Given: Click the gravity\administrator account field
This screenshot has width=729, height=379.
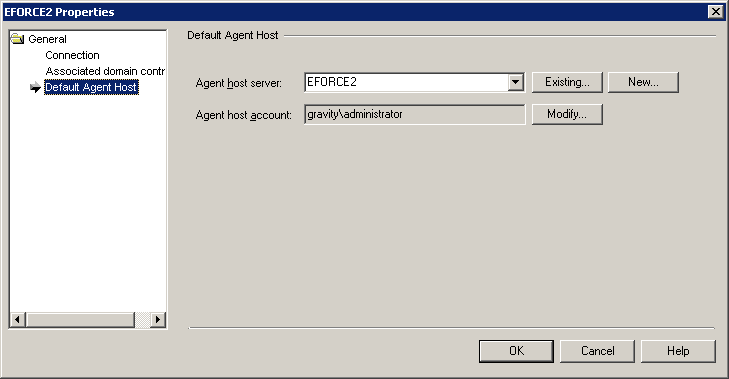Looking at the screenshot, I should point(414,114).
